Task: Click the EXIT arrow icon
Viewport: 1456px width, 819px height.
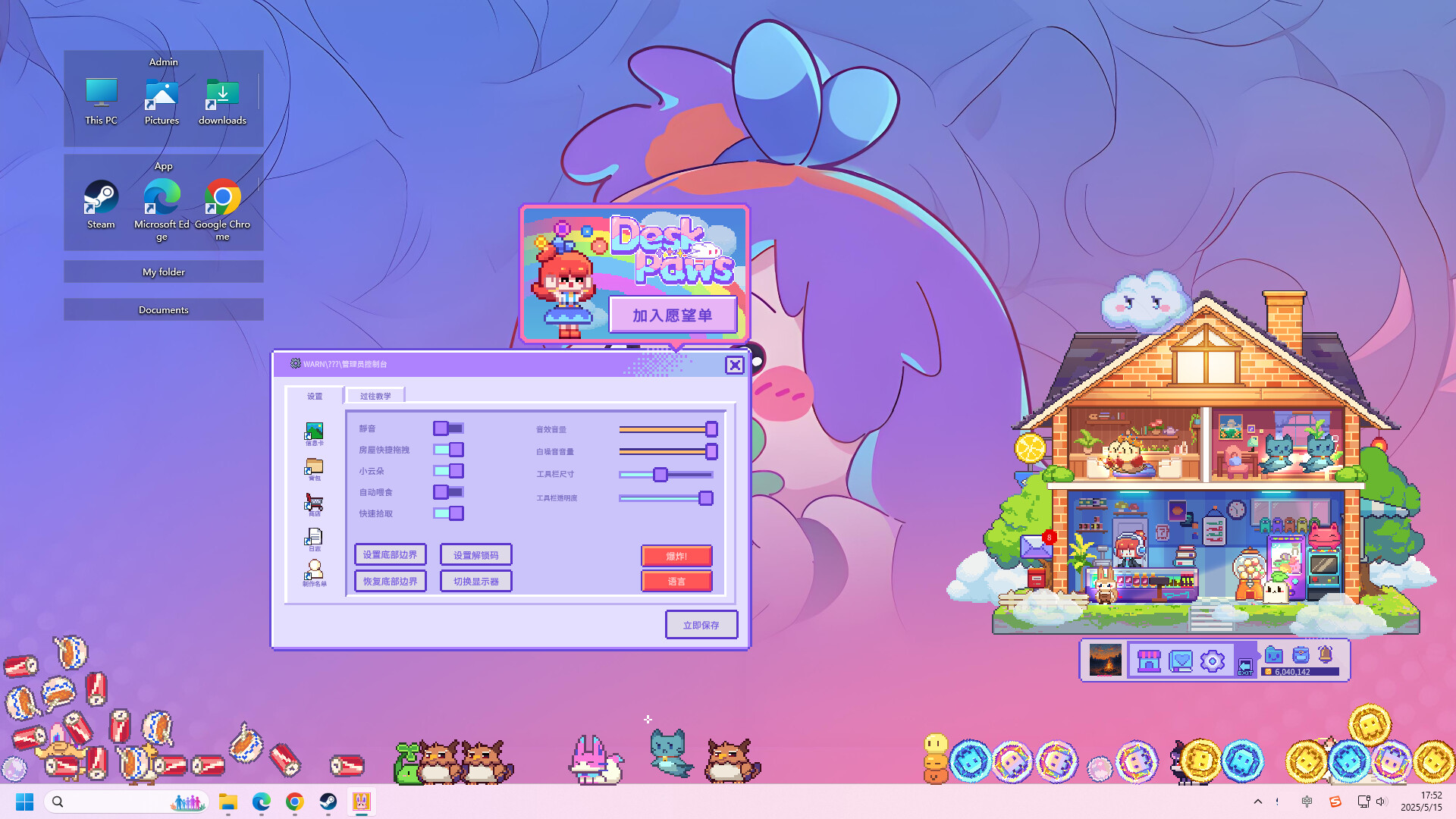Action: click(1245, 667)
